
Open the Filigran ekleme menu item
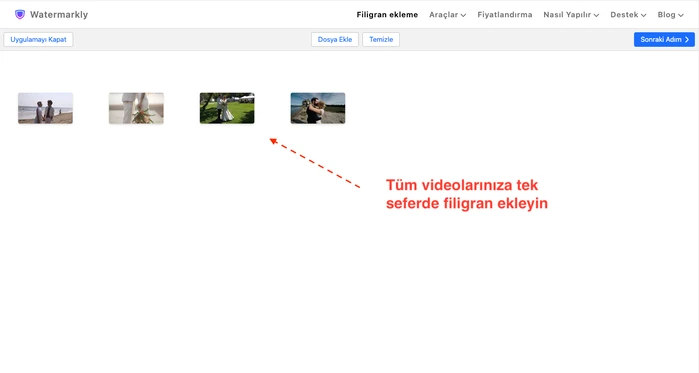[x=387, y=15]
